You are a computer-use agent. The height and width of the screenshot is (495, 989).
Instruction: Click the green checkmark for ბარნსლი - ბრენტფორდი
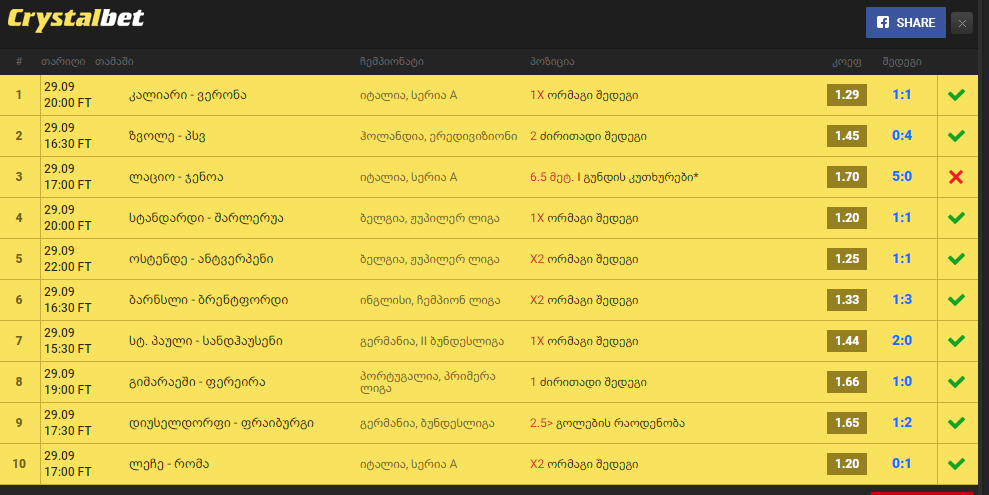tap(956, 300)
